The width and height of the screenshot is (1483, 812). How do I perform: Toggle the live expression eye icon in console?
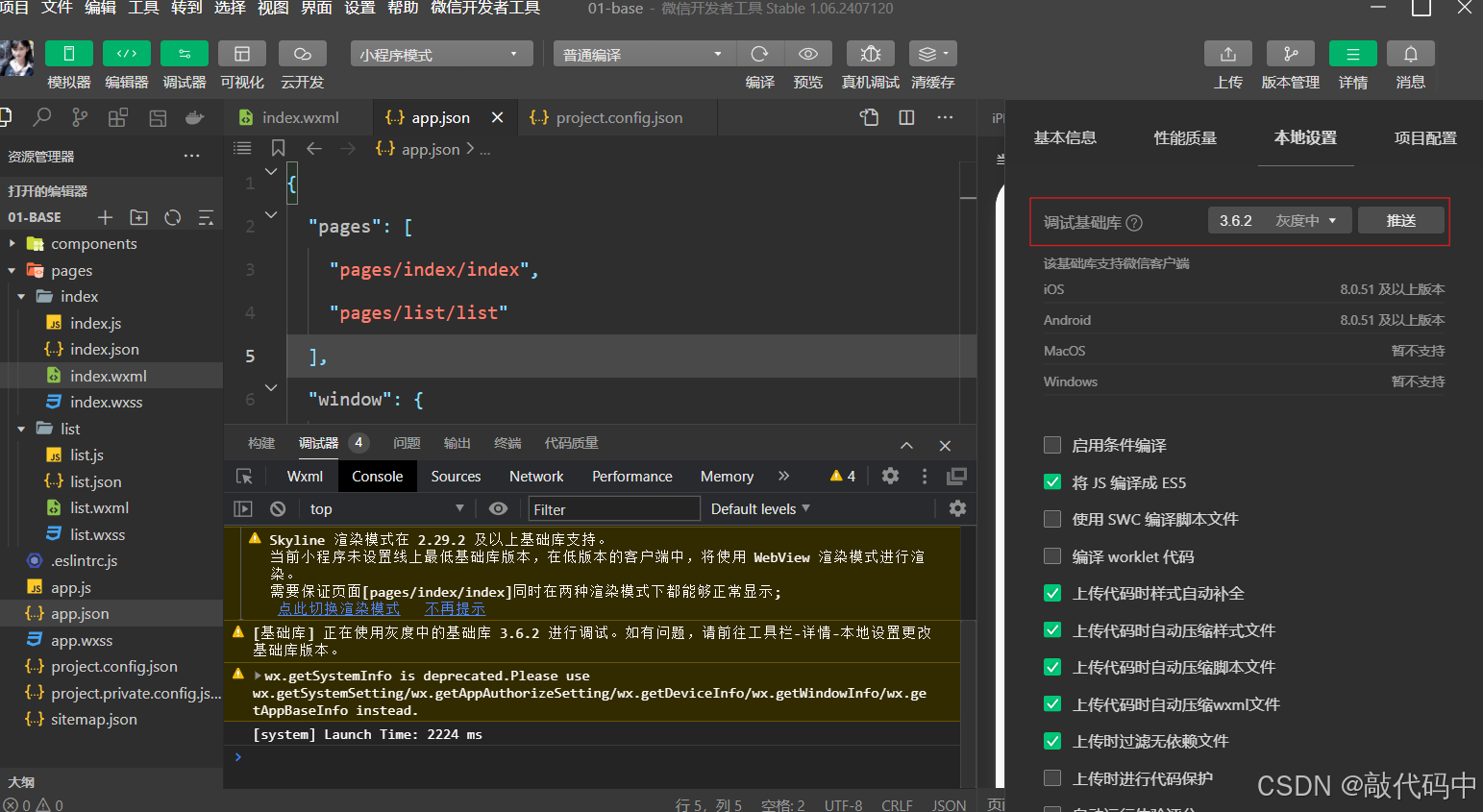(498, 508)
